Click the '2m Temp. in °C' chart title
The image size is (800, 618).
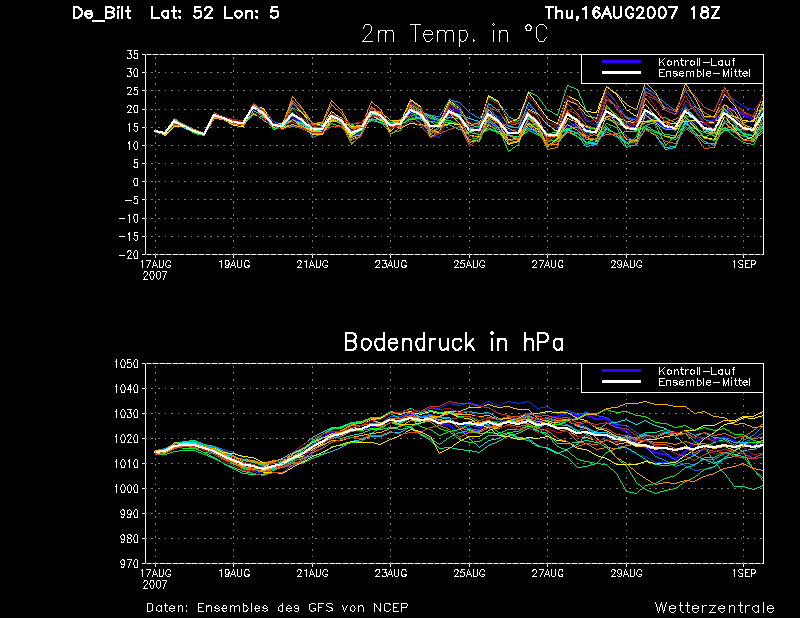tap(454, 34)
